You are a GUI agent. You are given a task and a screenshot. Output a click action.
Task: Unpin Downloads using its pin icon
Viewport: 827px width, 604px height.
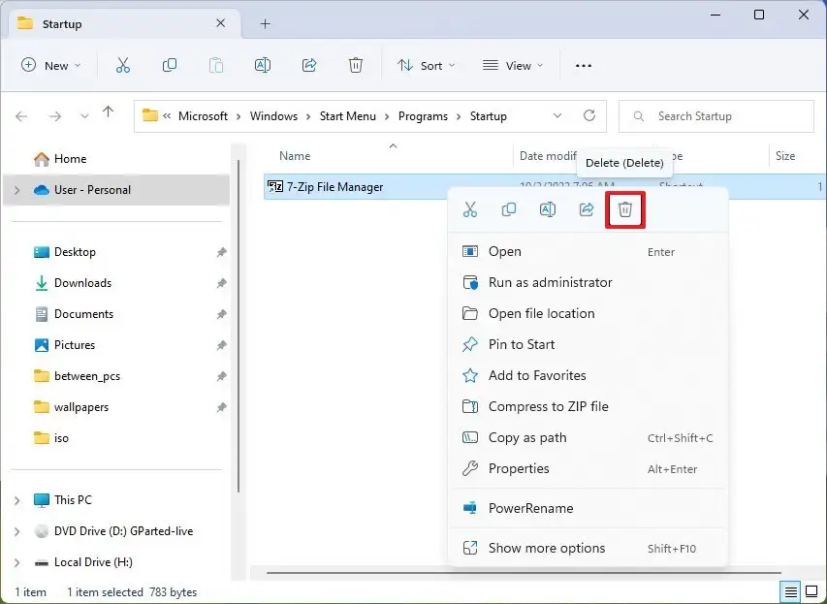[222, 283]
